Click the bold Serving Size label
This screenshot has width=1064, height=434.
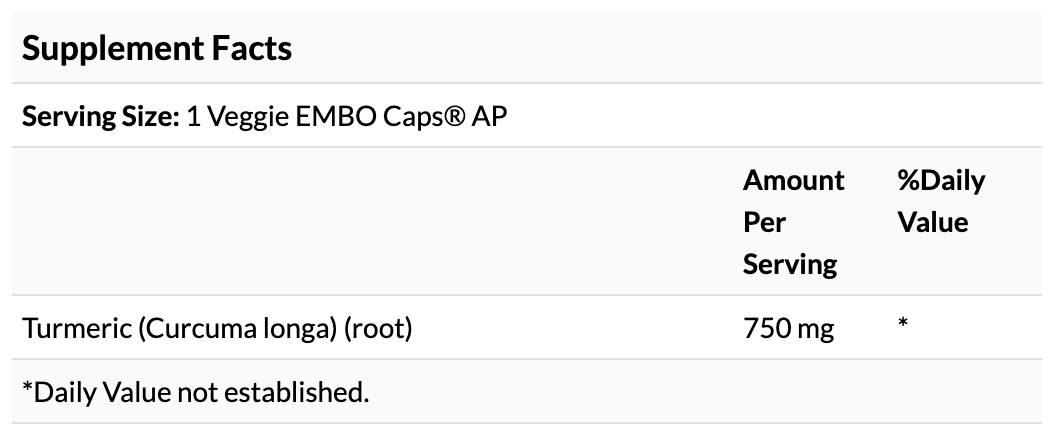(x=100, y=116)
